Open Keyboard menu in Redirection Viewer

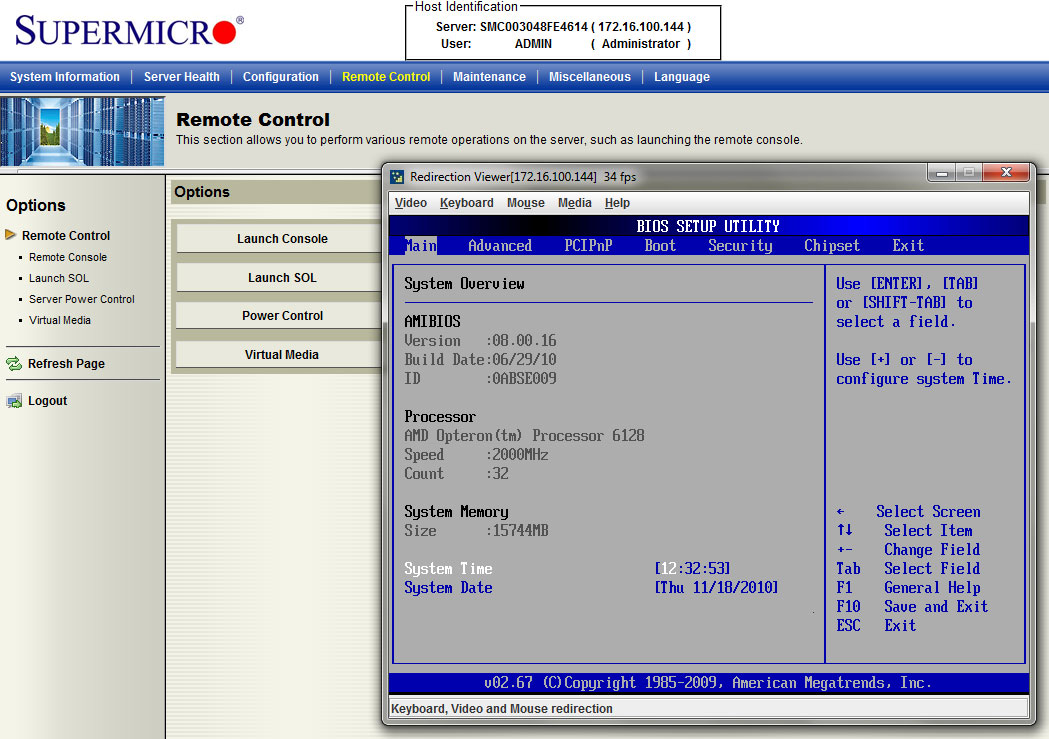coord(466,203)
